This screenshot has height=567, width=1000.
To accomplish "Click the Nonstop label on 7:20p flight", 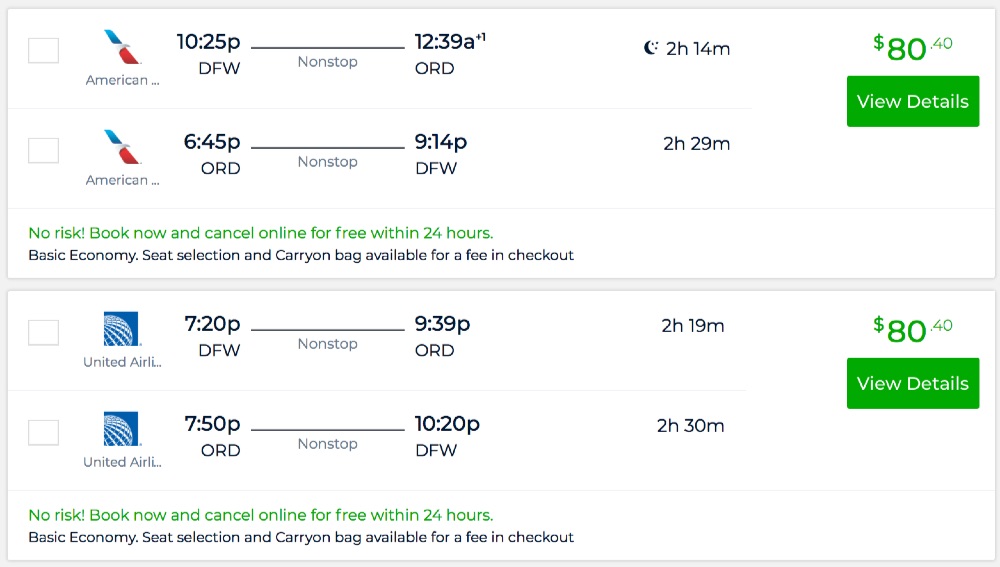I will [x=327, y=344].
